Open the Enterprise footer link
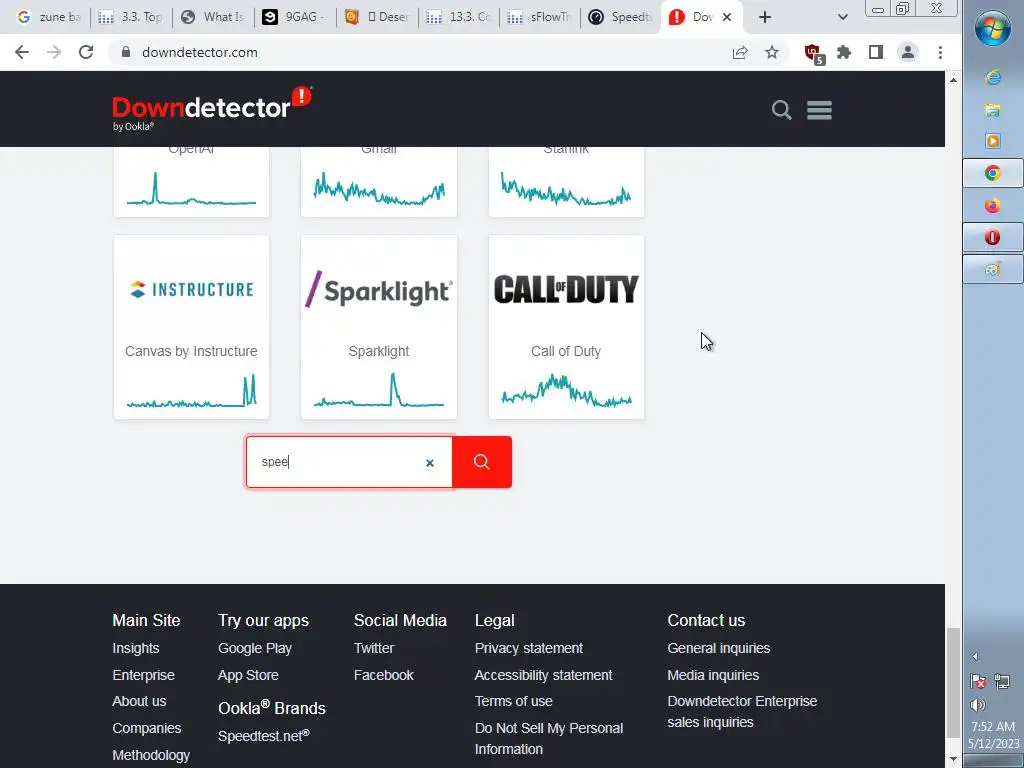This screenshot has width=1024, height=768. (144, 675)
